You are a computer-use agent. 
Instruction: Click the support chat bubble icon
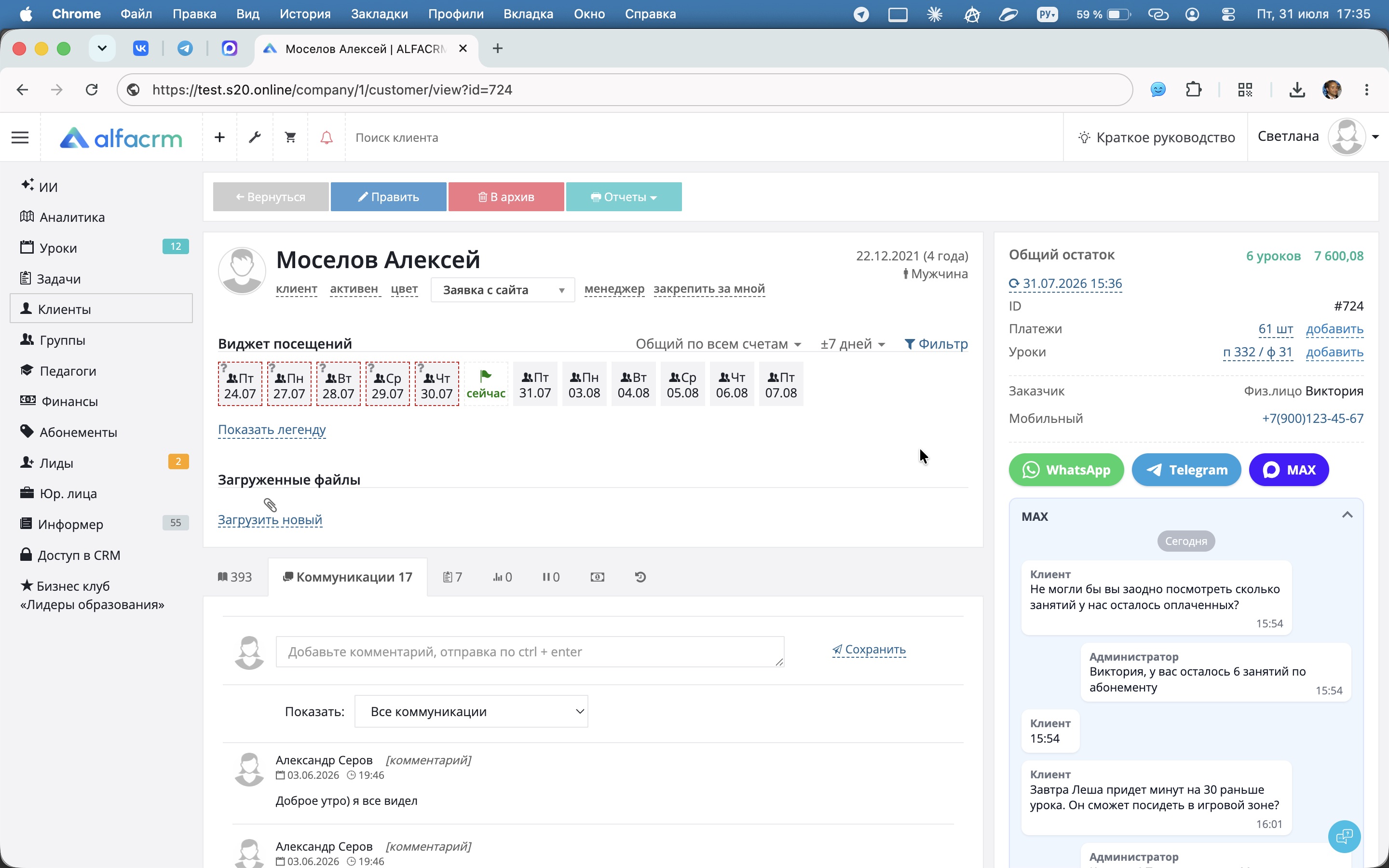[x=1344, y=837]
